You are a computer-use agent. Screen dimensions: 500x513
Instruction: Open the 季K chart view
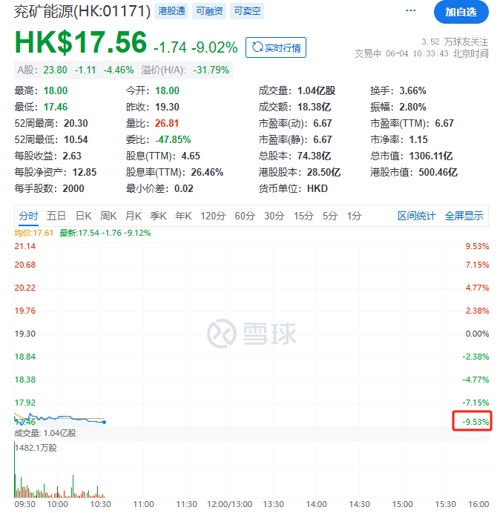[x=158, y=216]
